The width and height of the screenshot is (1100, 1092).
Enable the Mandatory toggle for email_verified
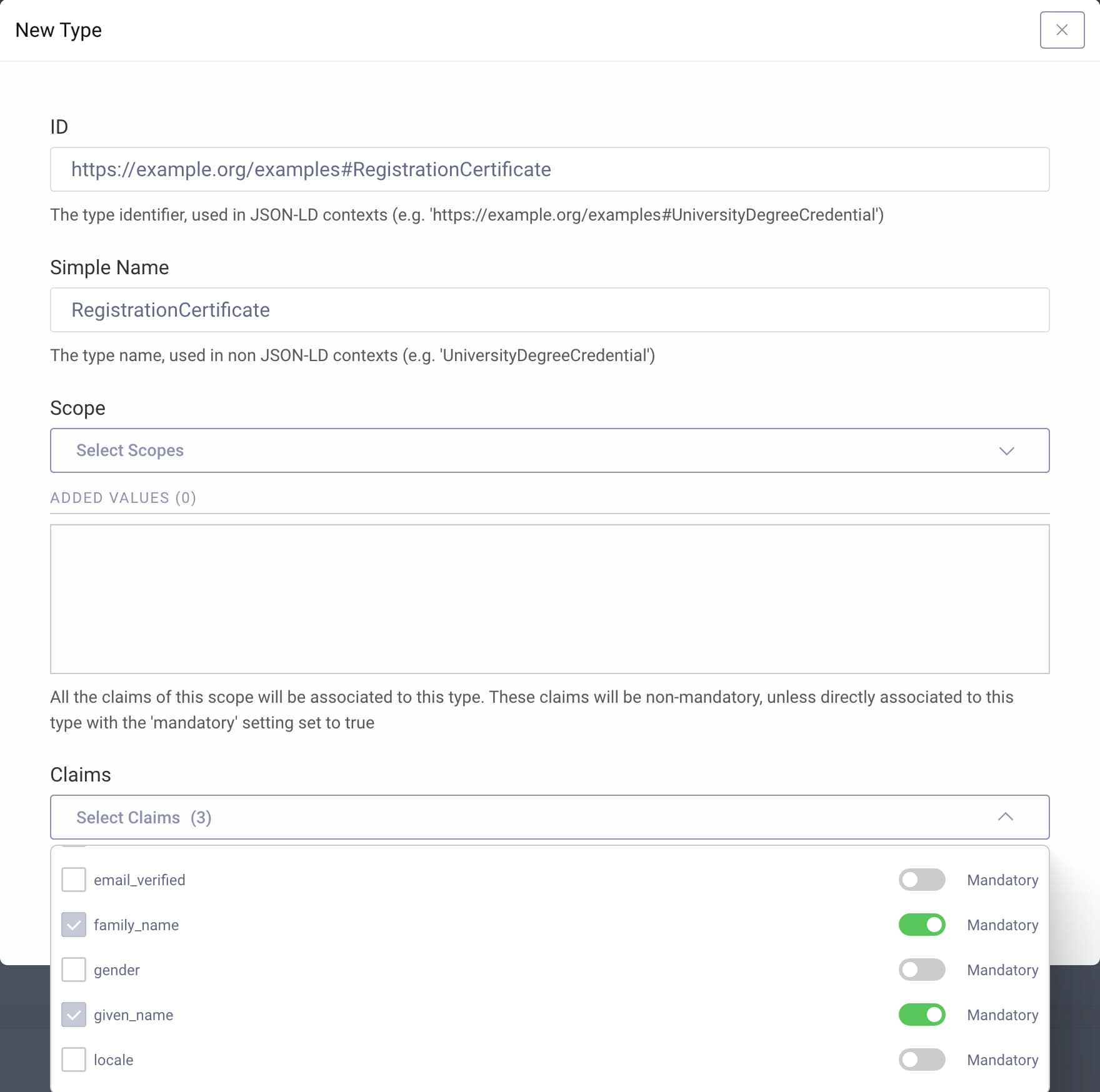click(x=922, y=880)
